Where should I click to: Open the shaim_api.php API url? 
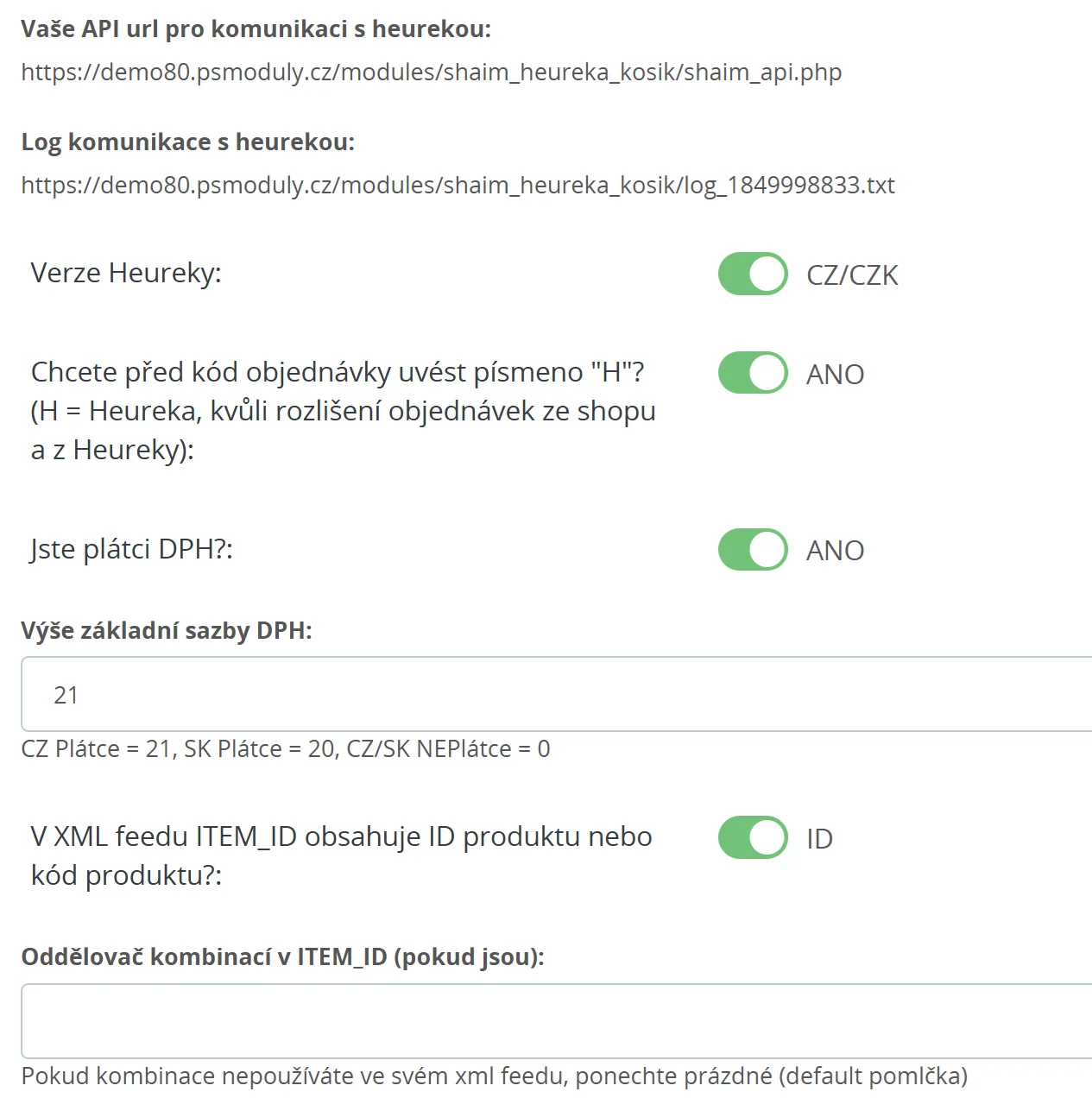click(431, 73)
